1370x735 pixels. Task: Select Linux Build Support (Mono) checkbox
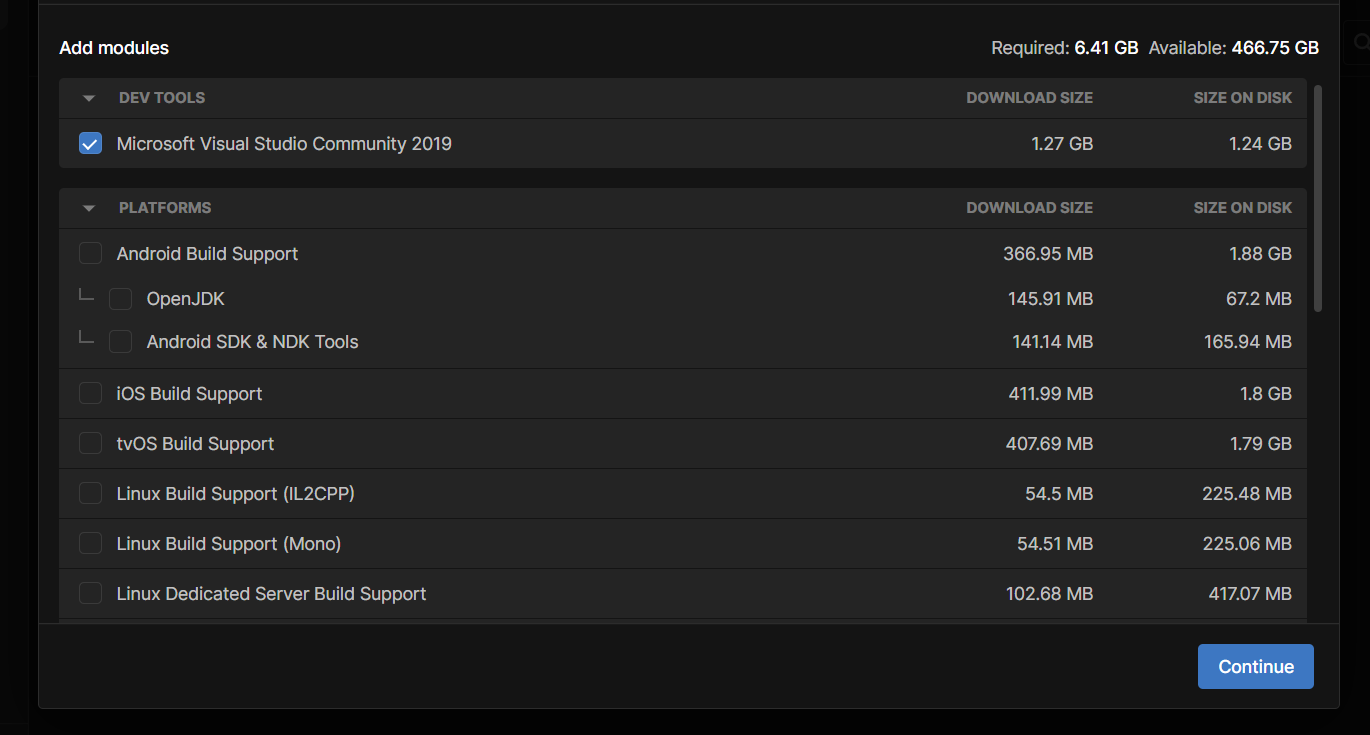(90, 544)
